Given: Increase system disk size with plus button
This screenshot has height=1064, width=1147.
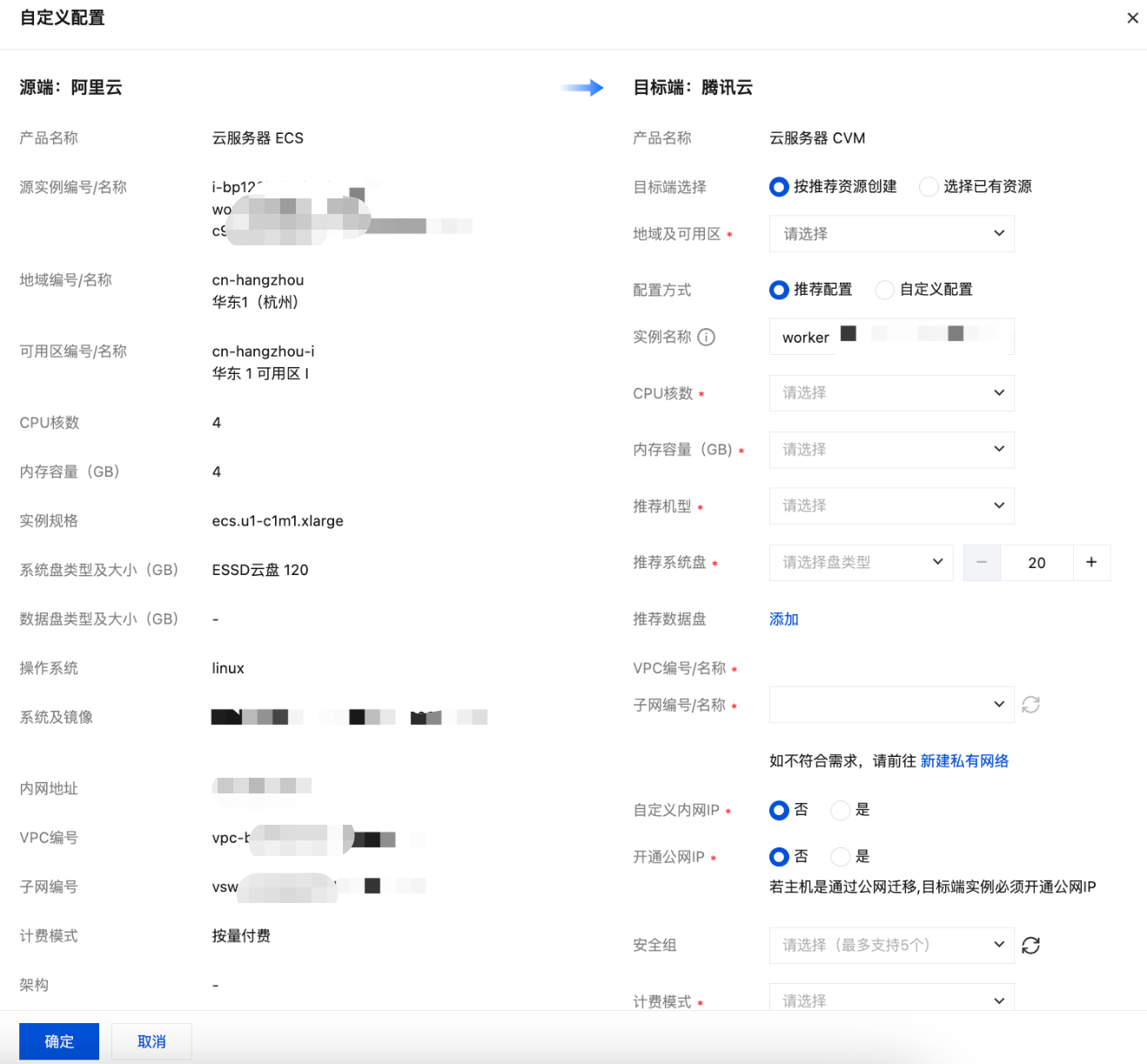Looking at the screenshot, I should [x=1091, y=562].
